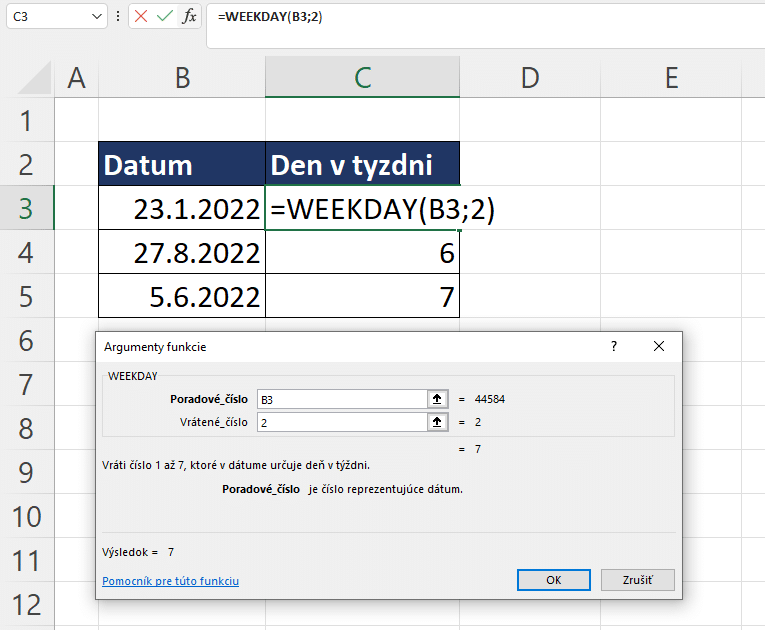Screen dimensions: 765x630
Task: Click the formula bar text =WEEKDAY(B3;2)
Action: [270, 17]
